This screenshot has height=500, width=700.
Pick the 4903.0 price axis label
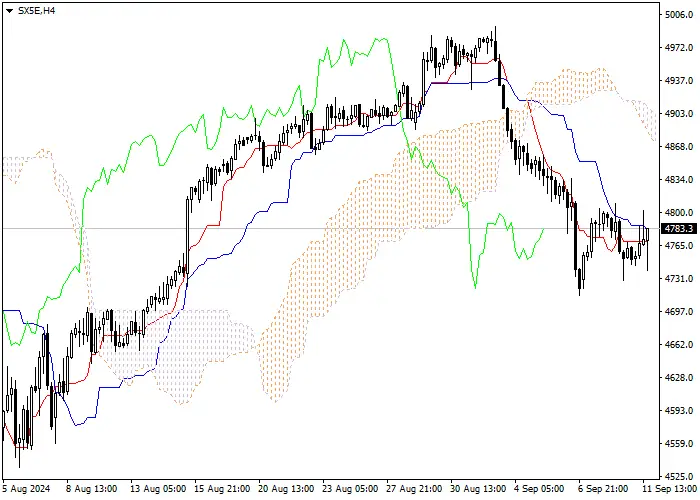[x=679, y=114]
